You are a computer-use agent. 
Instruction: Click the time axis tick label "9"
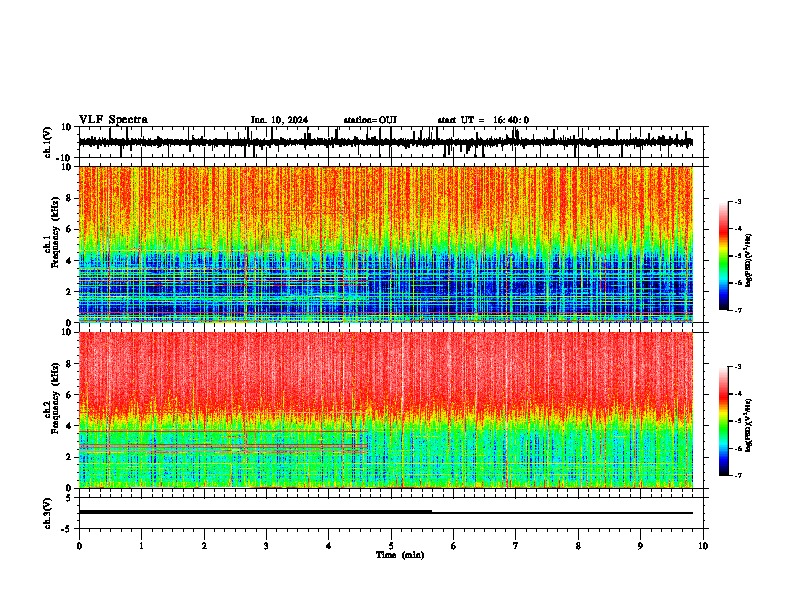[640, 546]
